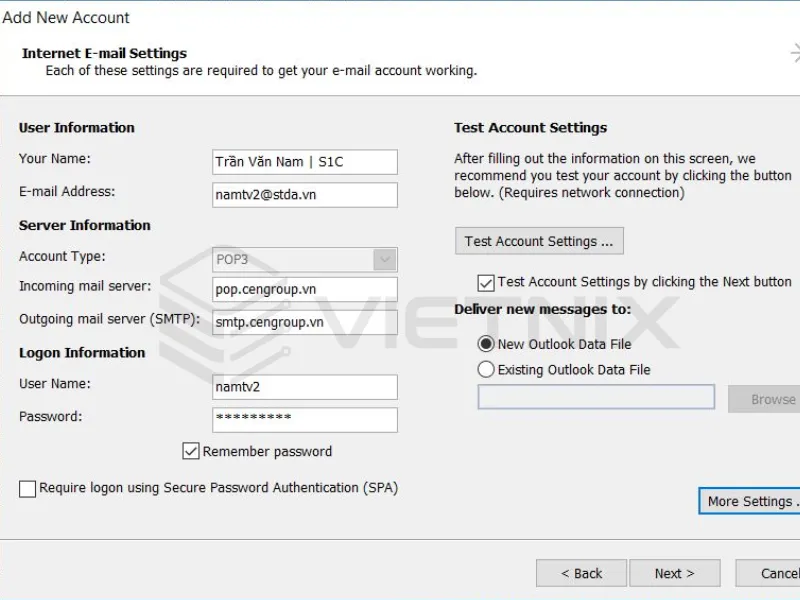Click the Your Name text field

tap(305, 161)
